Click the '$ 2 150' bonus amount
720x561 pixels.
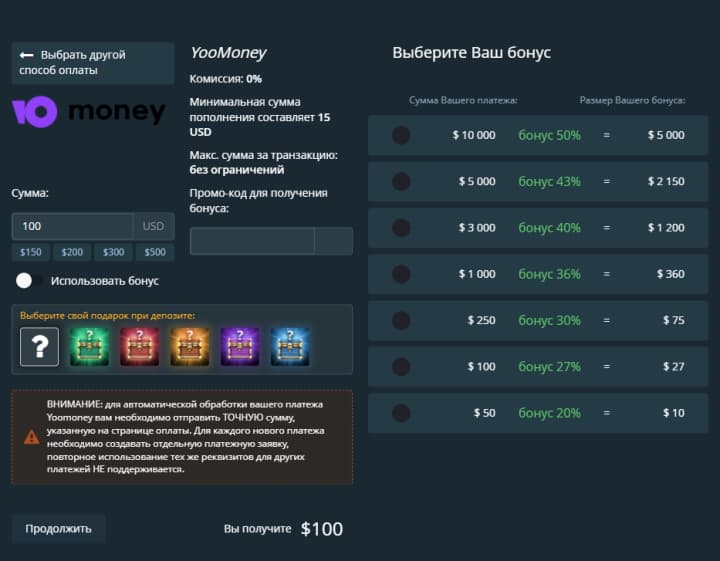pyautogui.click(x=666, y=181)
